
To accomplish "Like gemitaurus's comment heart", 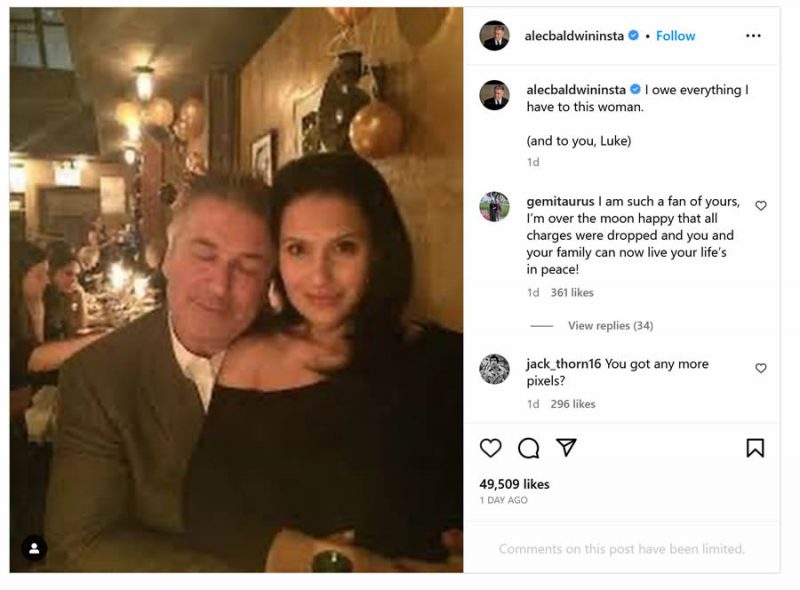I will point(761,206).
